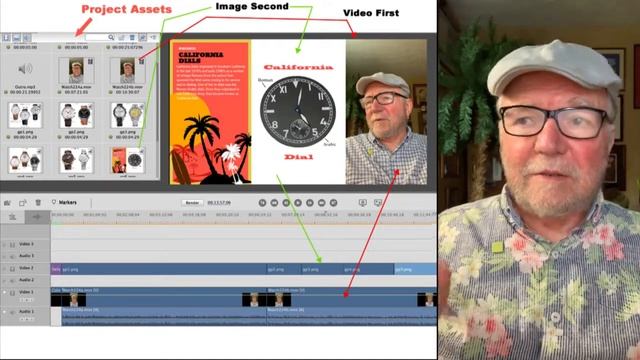Toggle the Audio 1 track speaker icon

(13, 312)
